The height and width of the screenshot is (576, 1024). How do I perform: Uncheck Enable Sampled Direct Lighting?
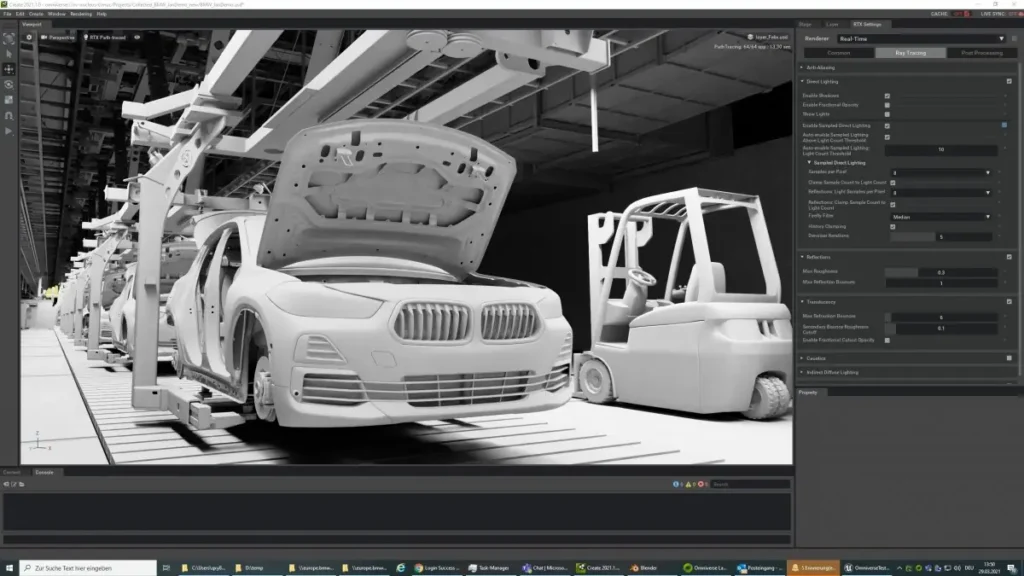pos(887,124)
